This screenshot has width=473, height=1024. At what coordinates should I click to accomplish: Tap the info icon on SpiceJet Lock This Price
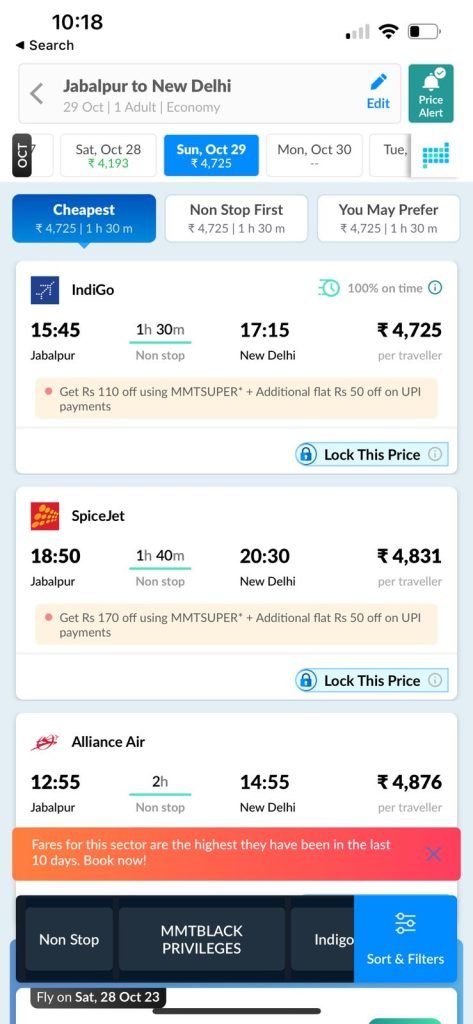[x=435, y=680]
